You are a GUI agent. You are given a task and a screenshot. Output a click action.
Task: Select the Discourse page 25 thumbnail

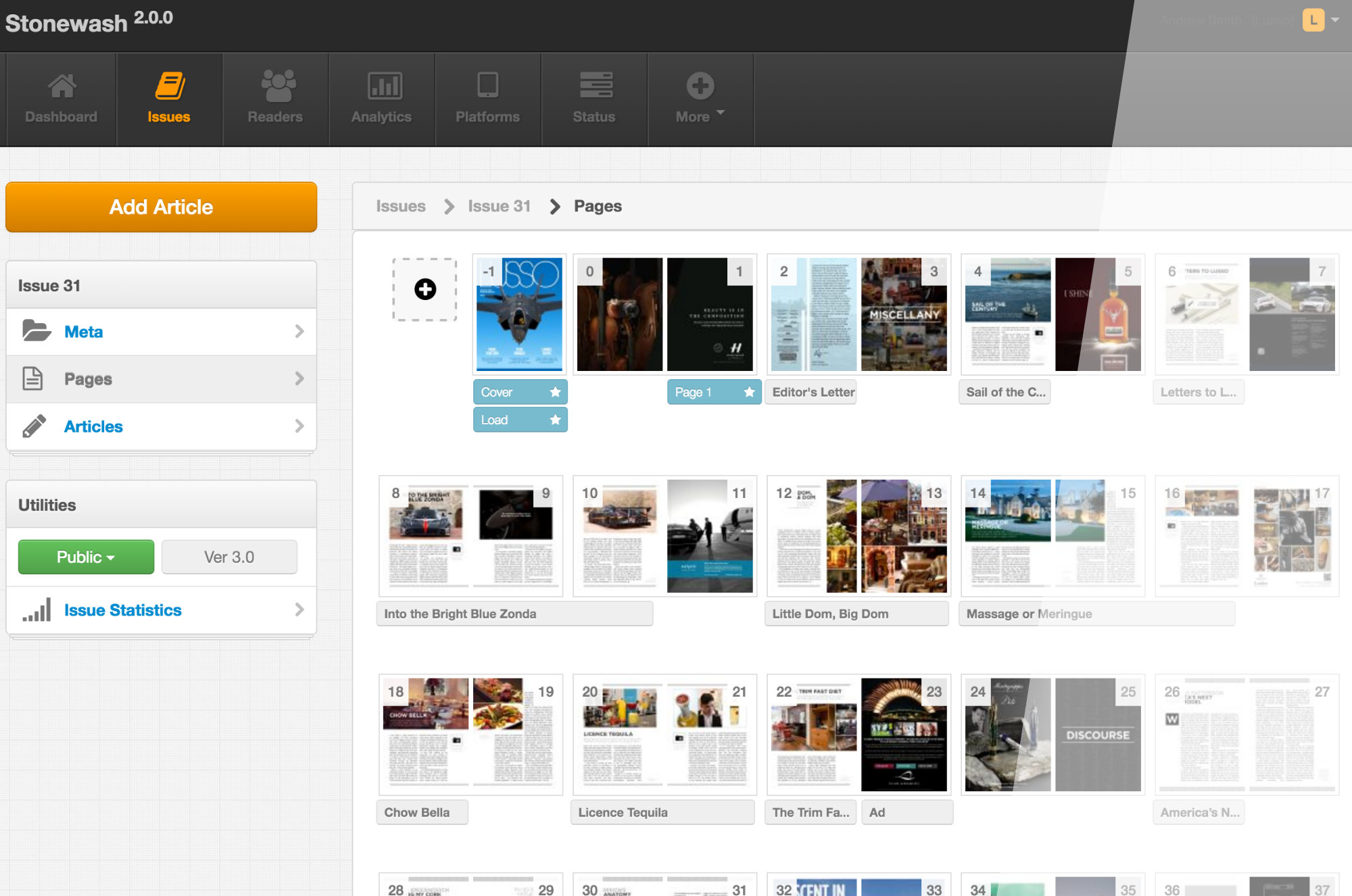1098,735
